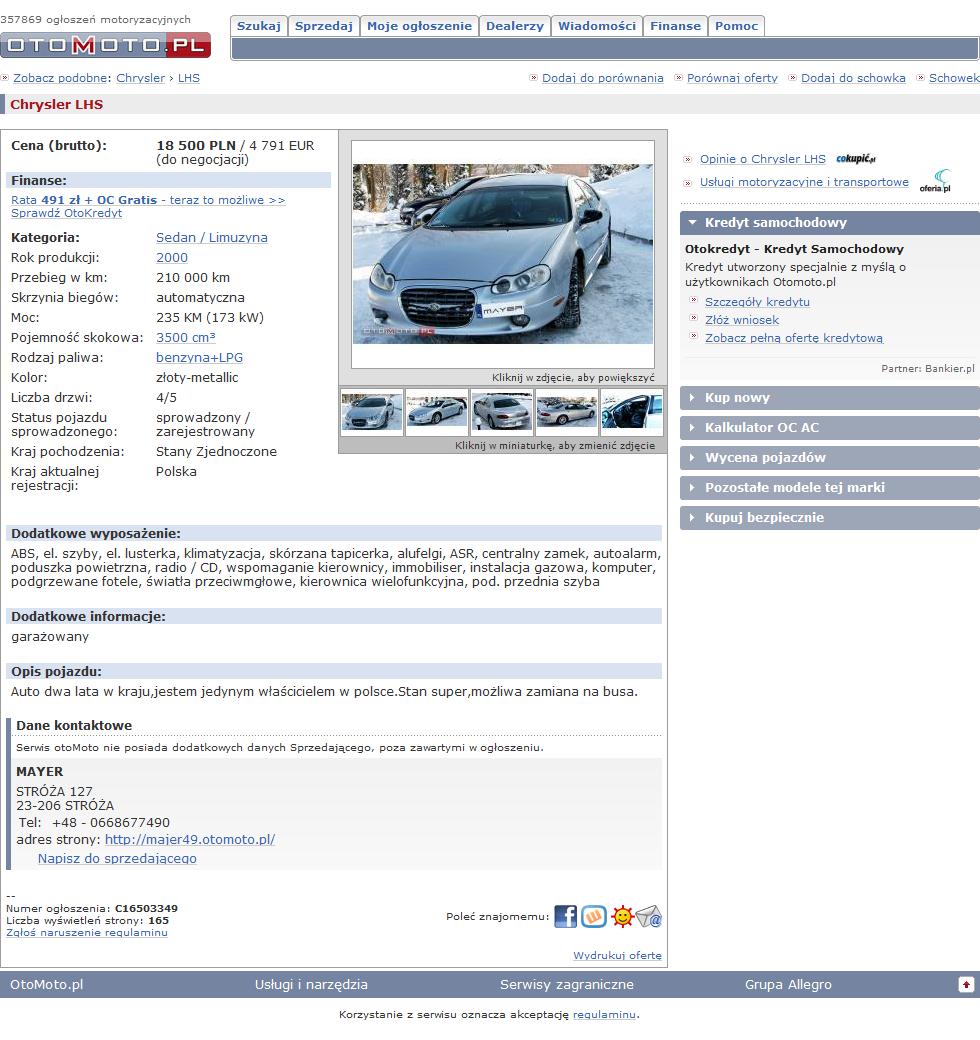Open Usługi motoryzacyjne i transportowe link
Screen dimensions: 980x1040
(804, 182)
